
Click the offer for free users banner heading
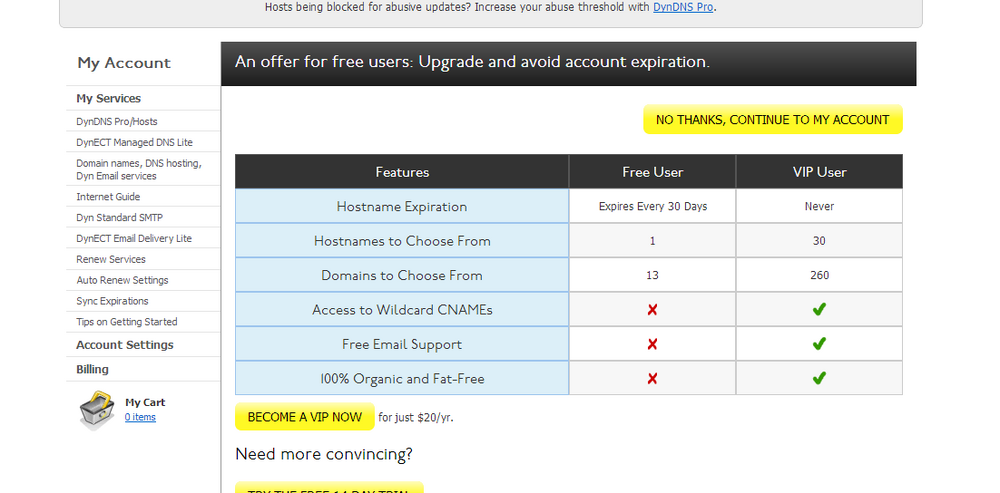coord(473,63)
